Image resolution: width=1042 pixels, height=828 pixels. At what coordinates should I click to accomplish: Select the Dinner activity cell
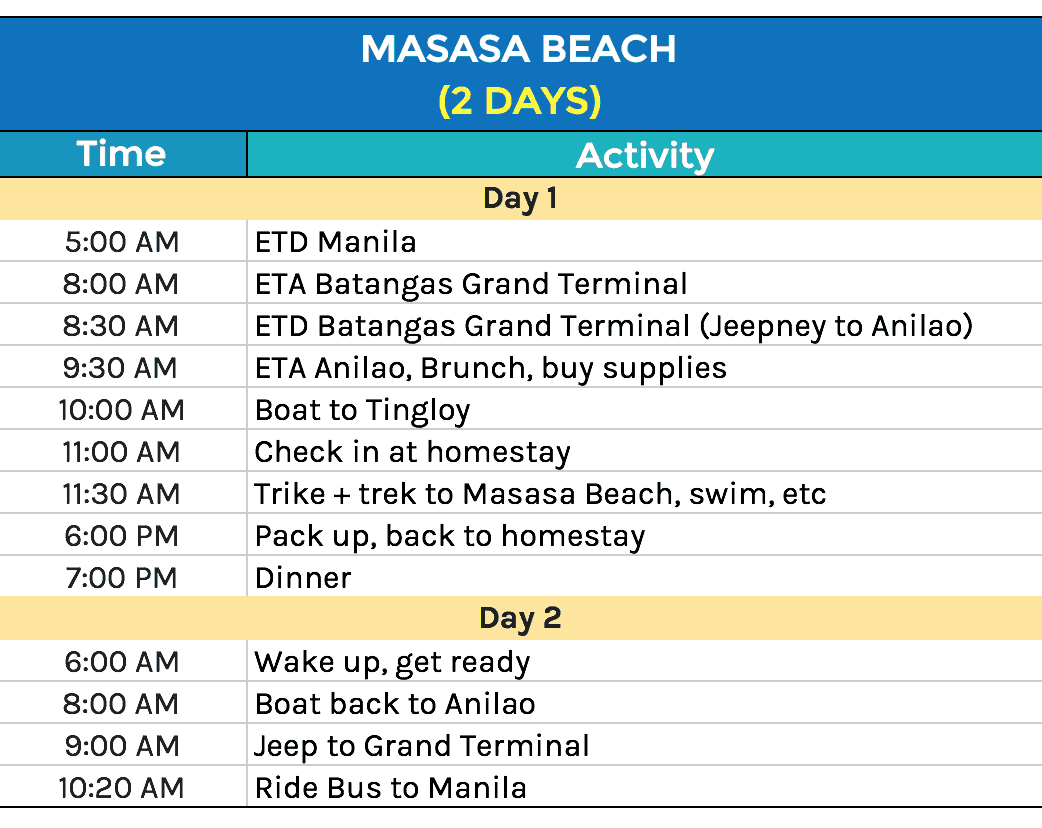click(303, 578)
